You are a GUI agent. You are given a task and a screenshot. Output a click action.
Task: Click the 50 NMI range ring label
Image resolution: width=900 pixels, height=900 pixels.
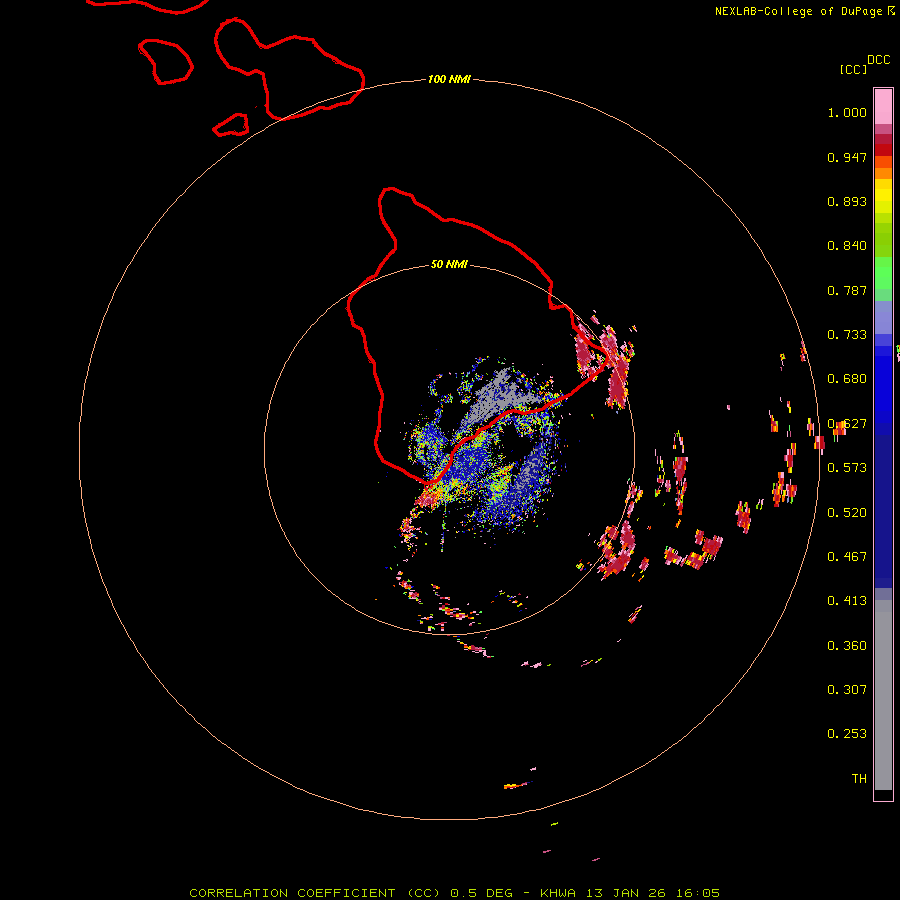(449, 264)
